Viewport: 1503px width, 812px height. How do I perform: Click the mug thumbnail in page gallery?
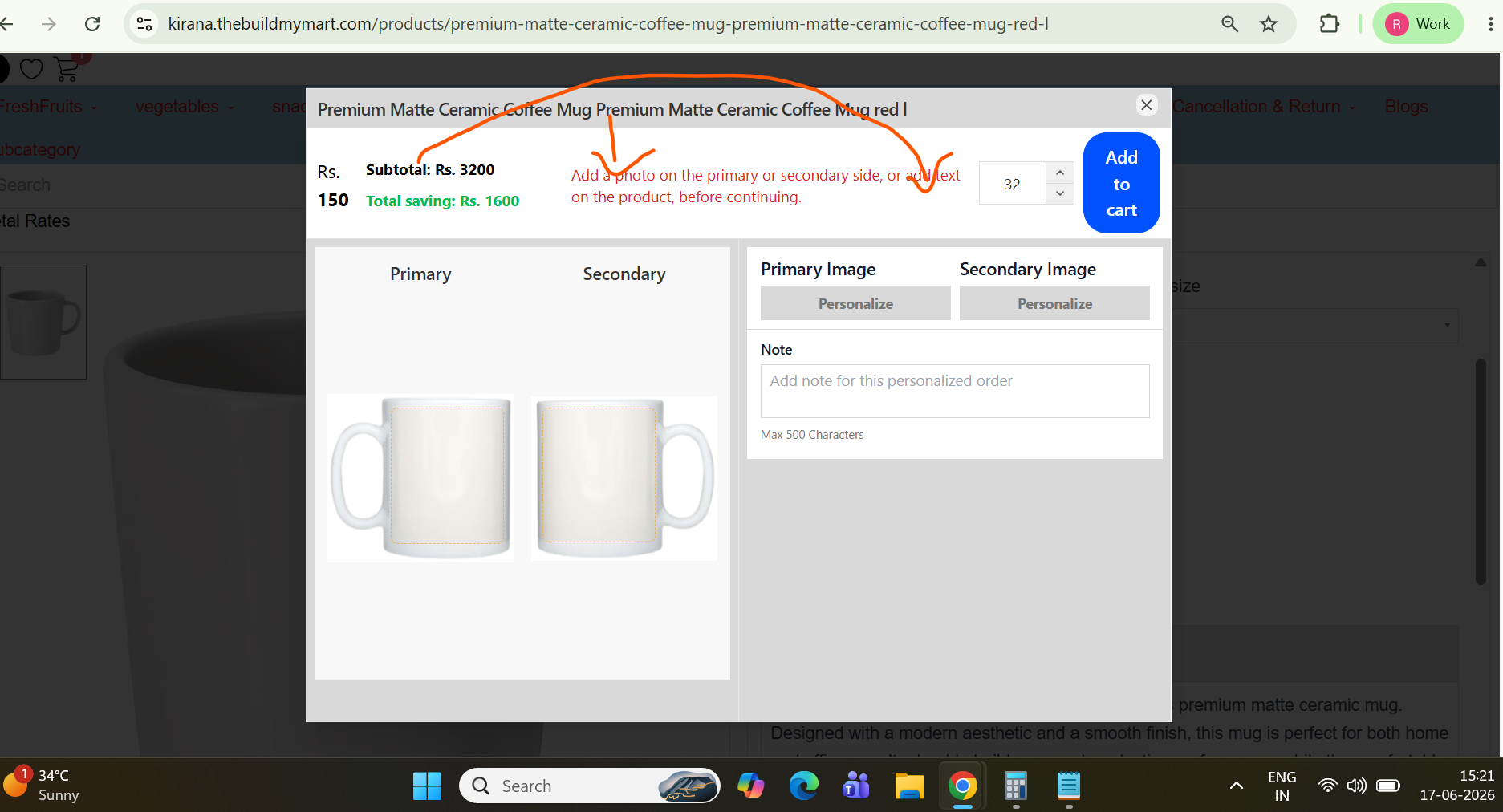point(43,323)
